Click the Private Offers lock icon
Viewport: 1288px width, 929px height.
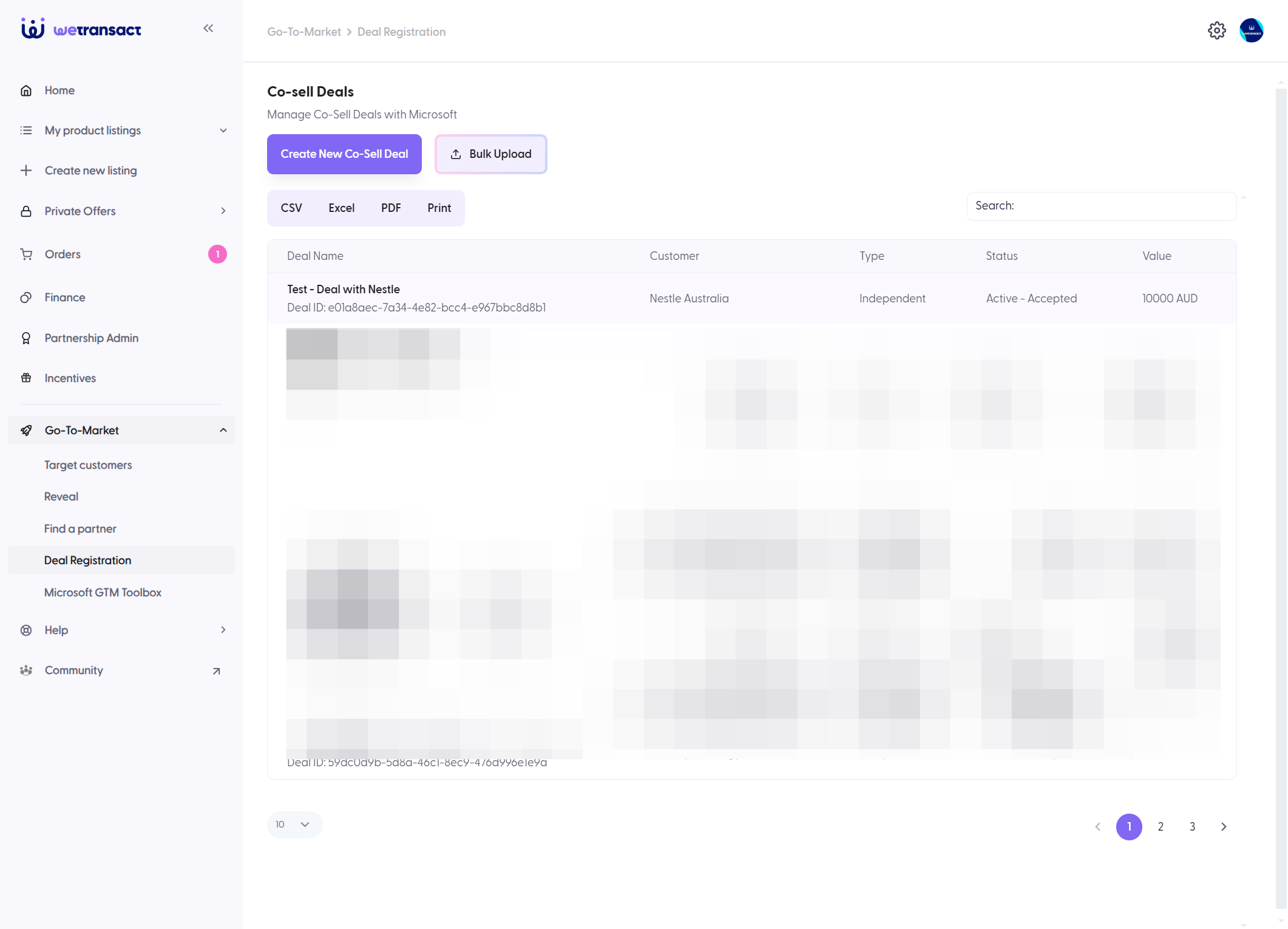pyautogui.click(x=26, y=211)
